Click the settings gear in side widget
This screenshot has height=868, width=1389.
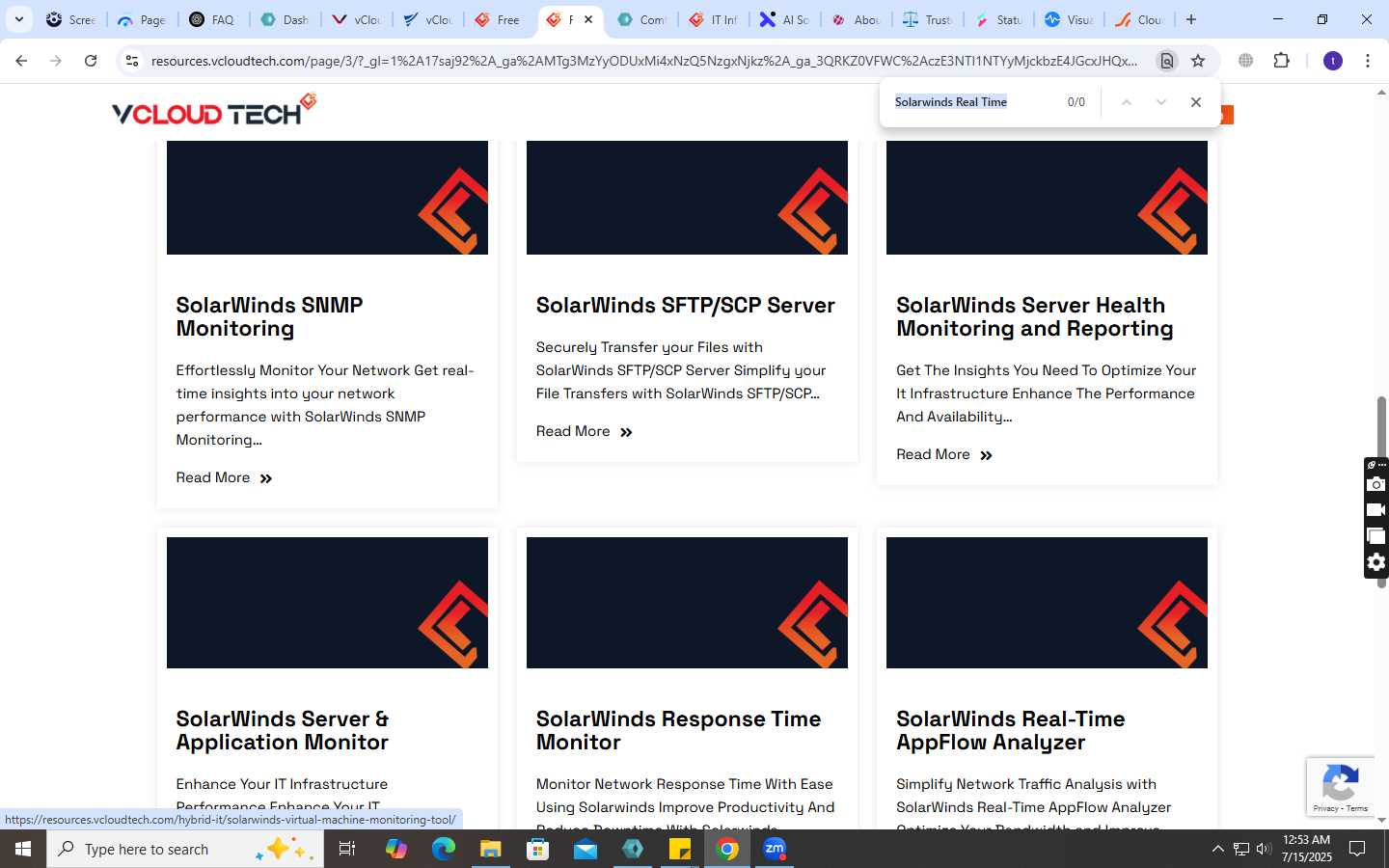point(1376,562)
